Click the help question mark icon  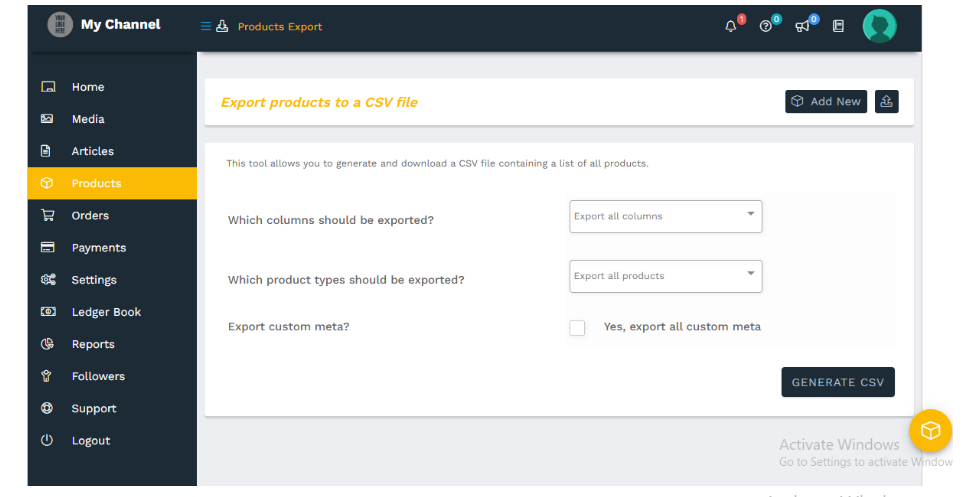(x=765, y=26)
